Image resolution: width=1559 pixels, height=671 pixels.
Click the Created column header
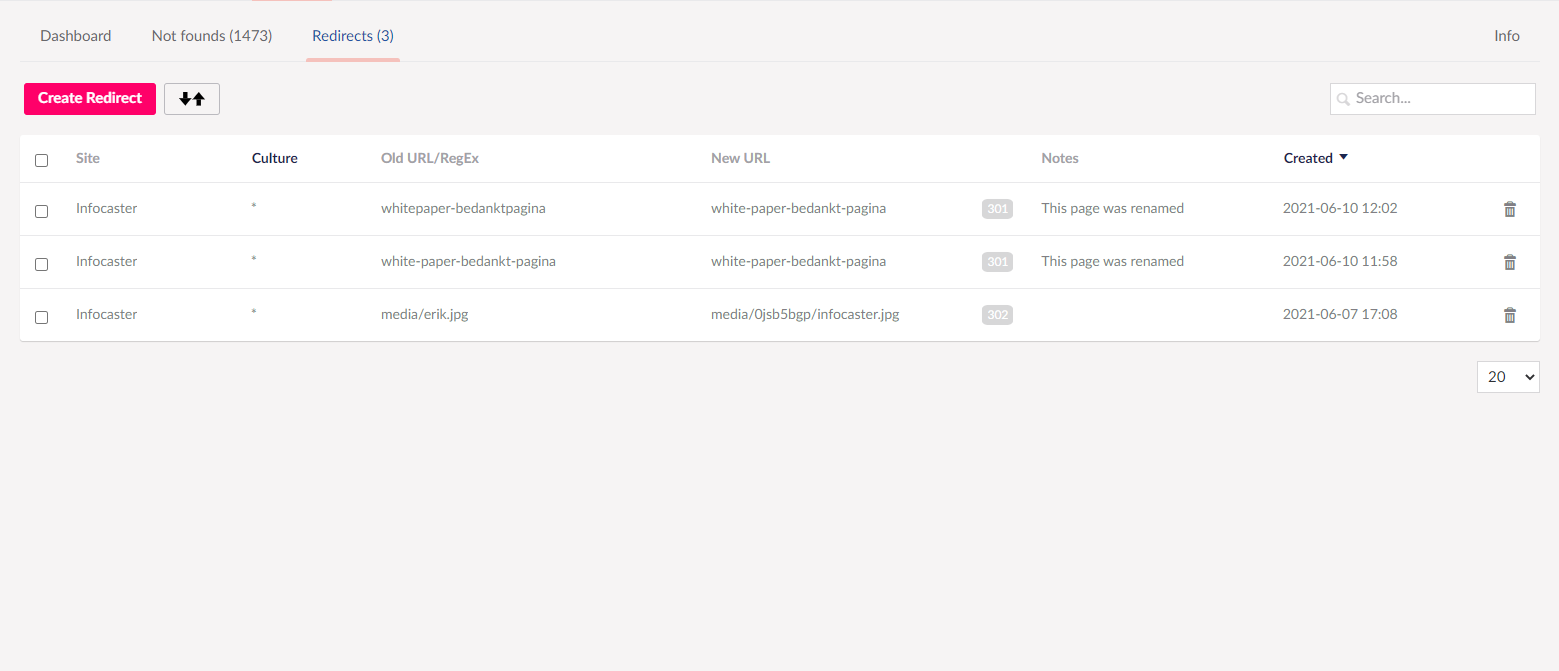[1308, 158]
